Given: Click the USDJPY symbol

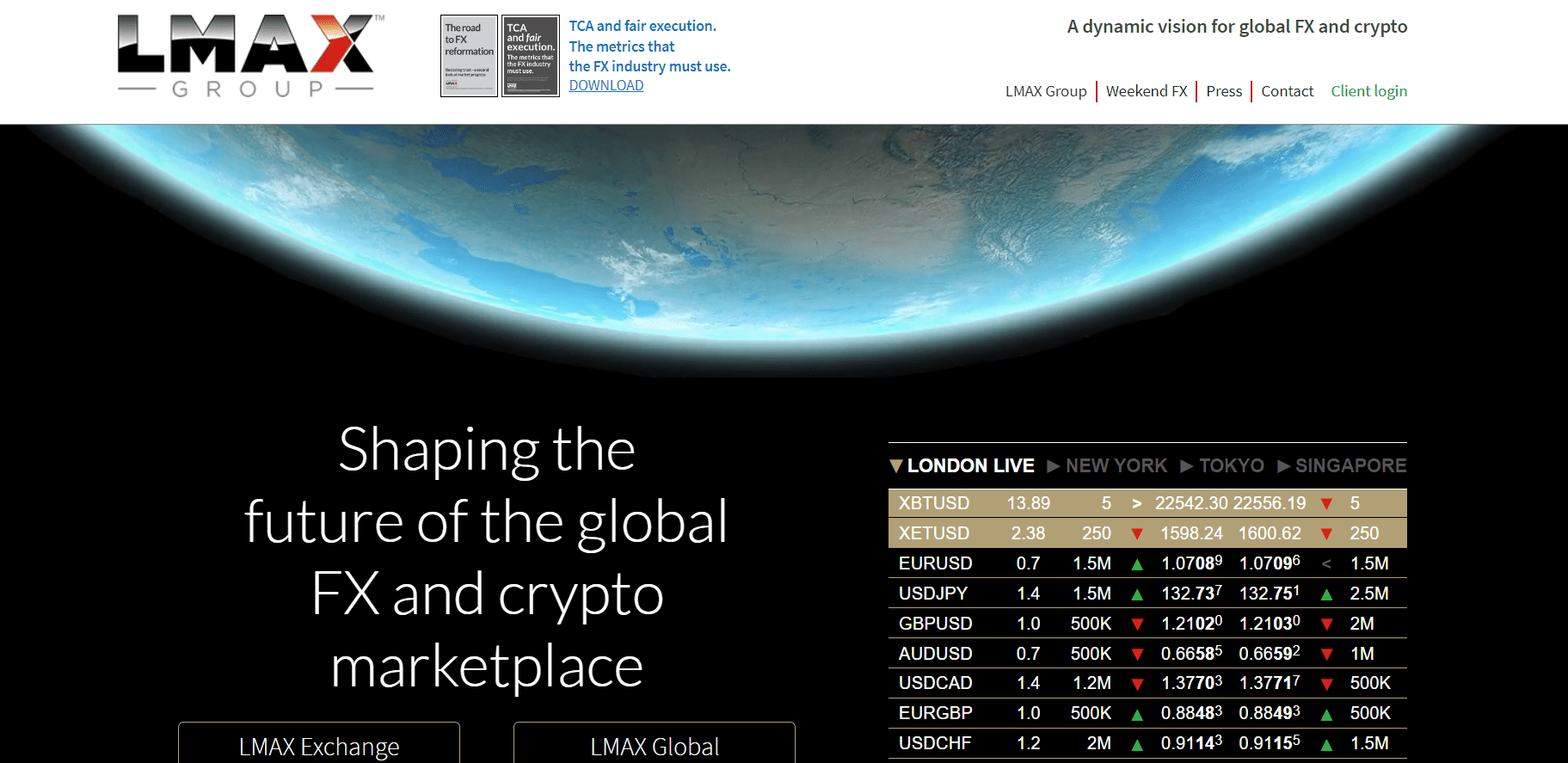Looking at the screenshot, I should [933, 594].
